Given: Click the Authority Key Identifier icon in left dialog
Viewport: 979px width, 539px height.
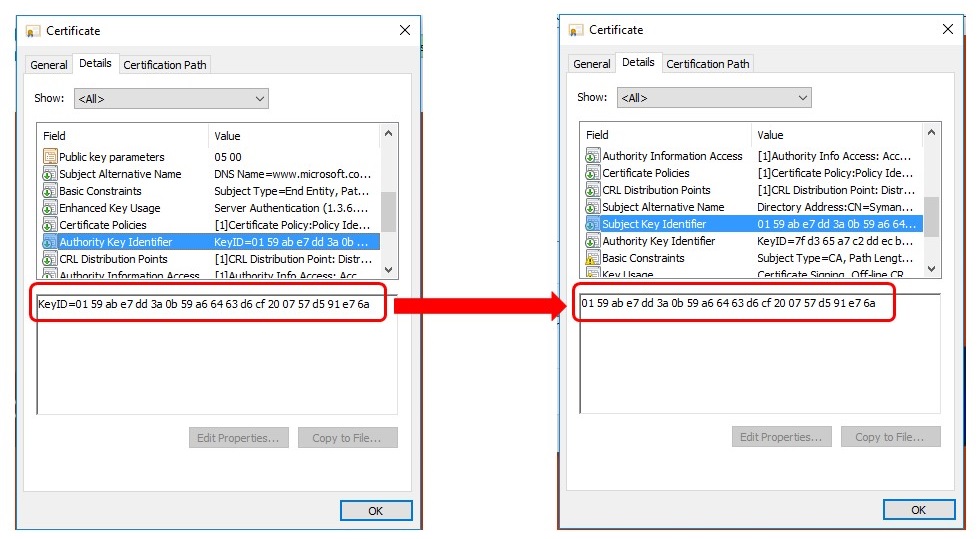Looking at the screenshot, I should tap(50, 242).
